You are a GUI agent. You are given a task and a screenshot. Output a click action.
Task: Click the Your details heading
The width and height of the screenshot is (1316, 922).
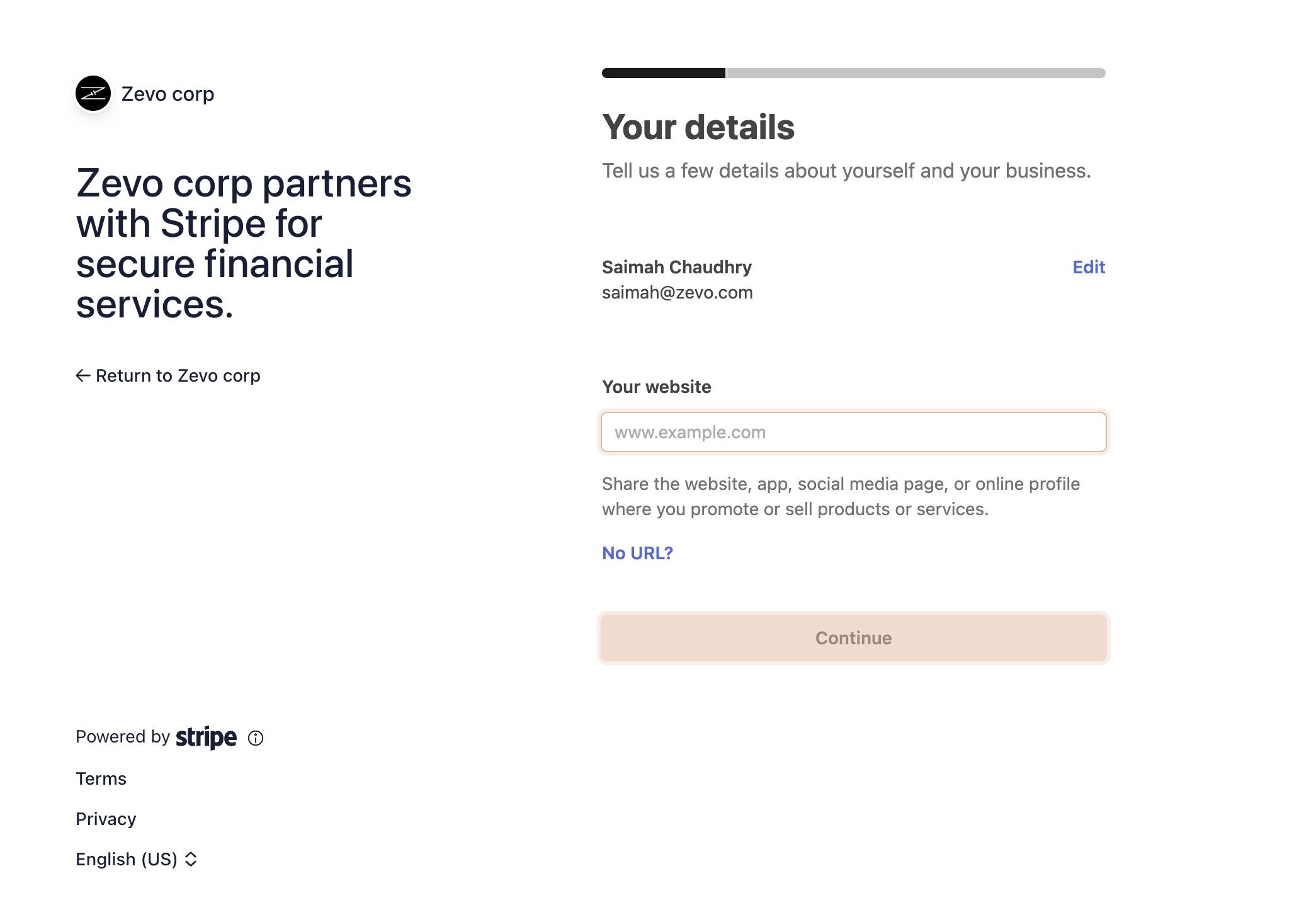(698, 127)
